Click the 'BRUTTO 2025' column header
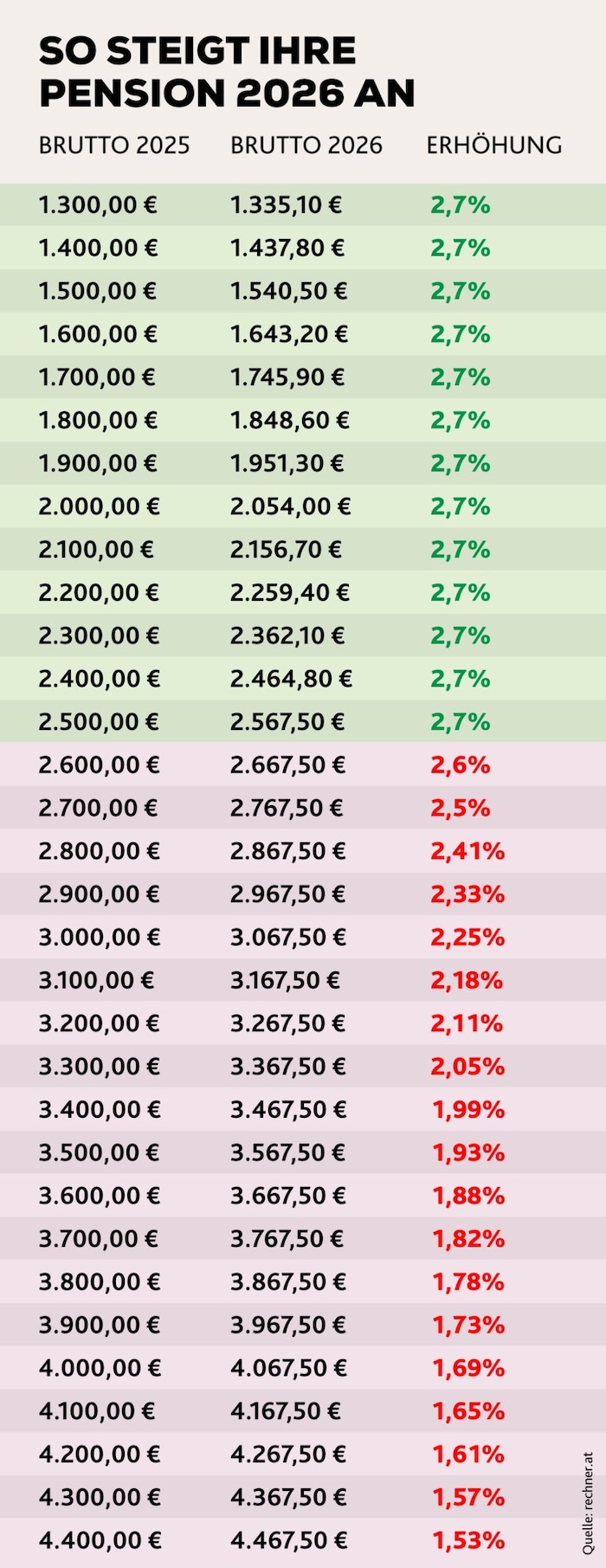Image resolution: width=606 pixels, height=1568 pixels. [x=114, y=145]
